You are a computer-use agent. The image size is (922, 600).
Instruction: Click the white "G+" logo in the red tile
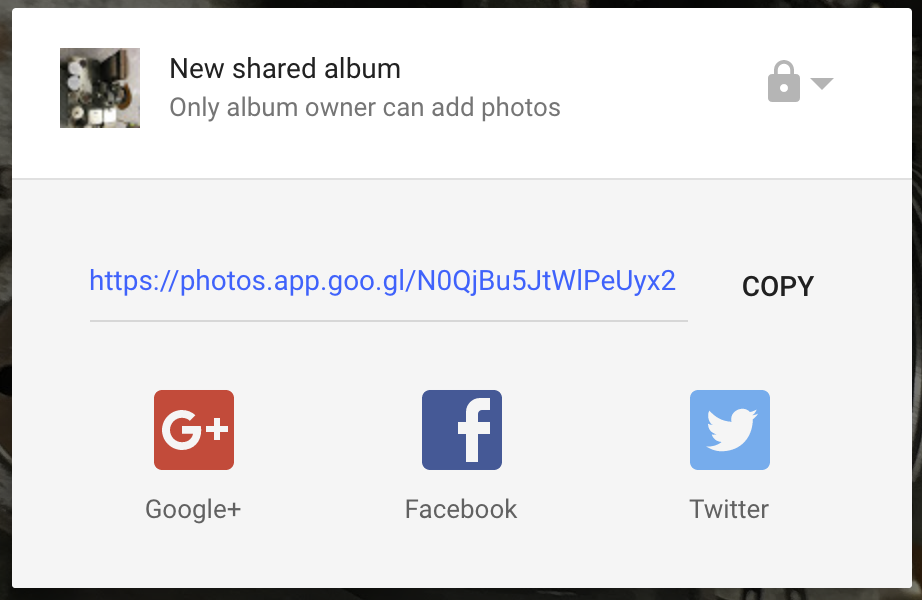[x=195, y=430]
